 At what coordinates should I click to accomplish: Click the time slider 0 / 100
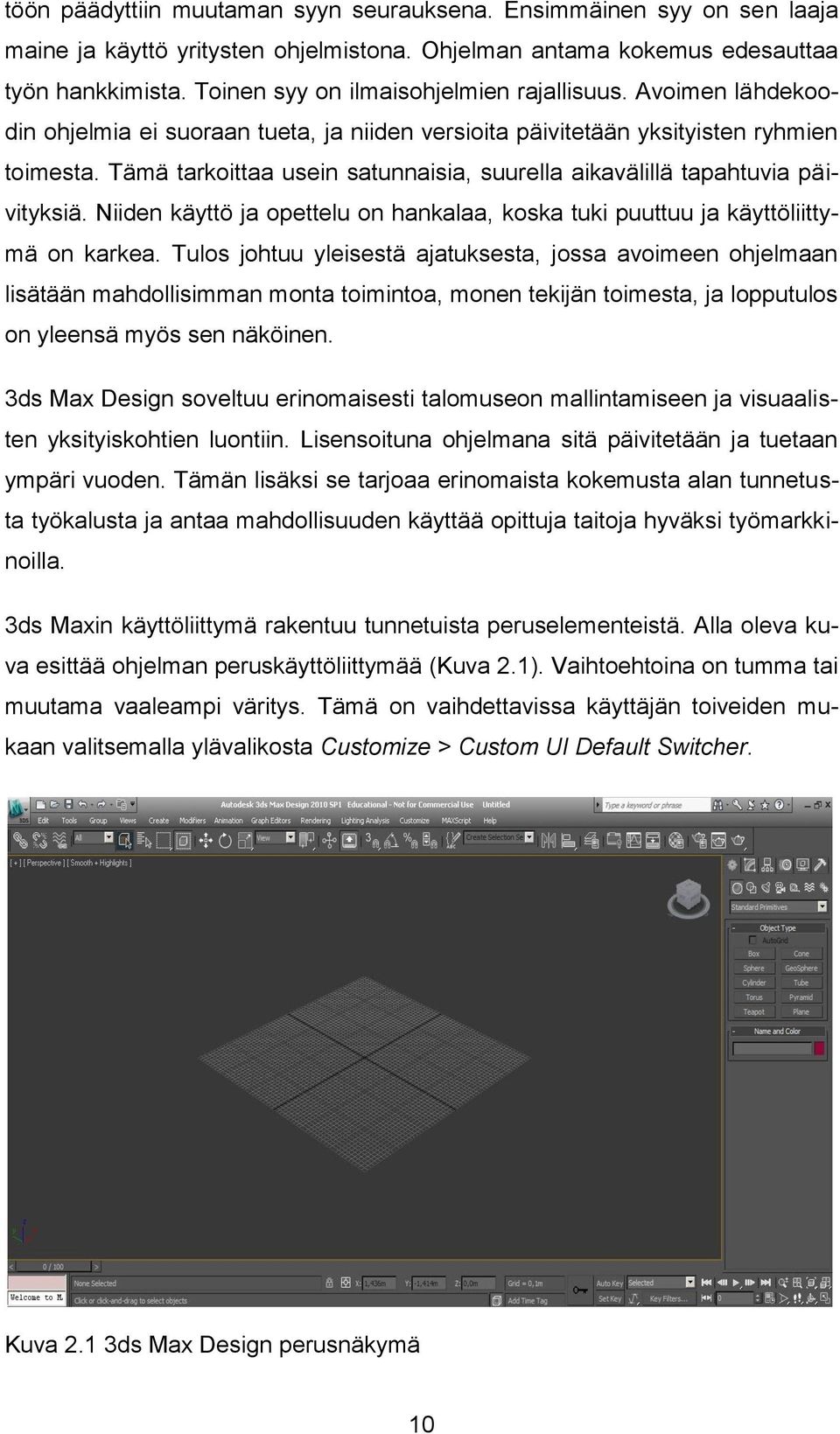pos(53,1267)
